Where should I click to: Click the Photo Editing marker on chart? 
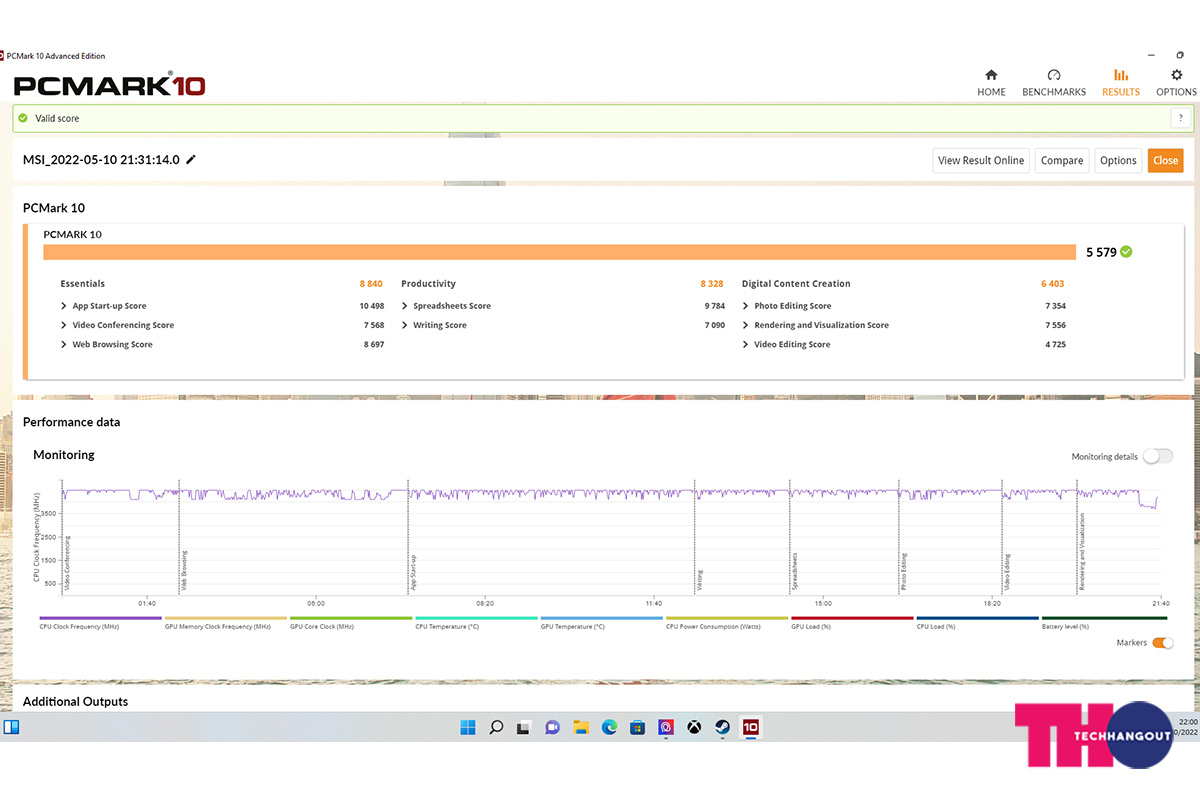tap(904, 572)
